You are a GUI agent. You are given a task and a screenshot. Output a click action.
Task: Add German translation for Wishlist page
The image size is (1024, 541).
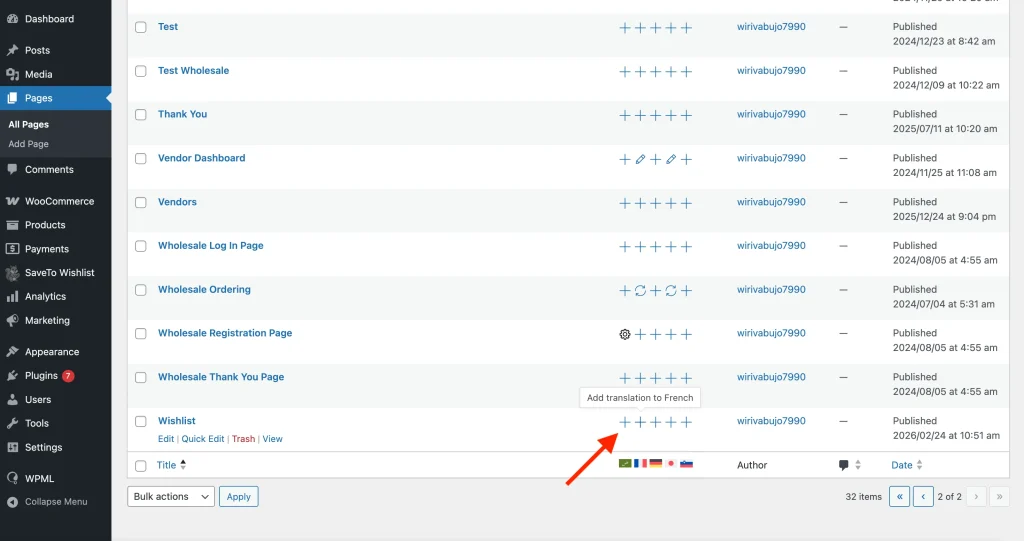[656, 422]
